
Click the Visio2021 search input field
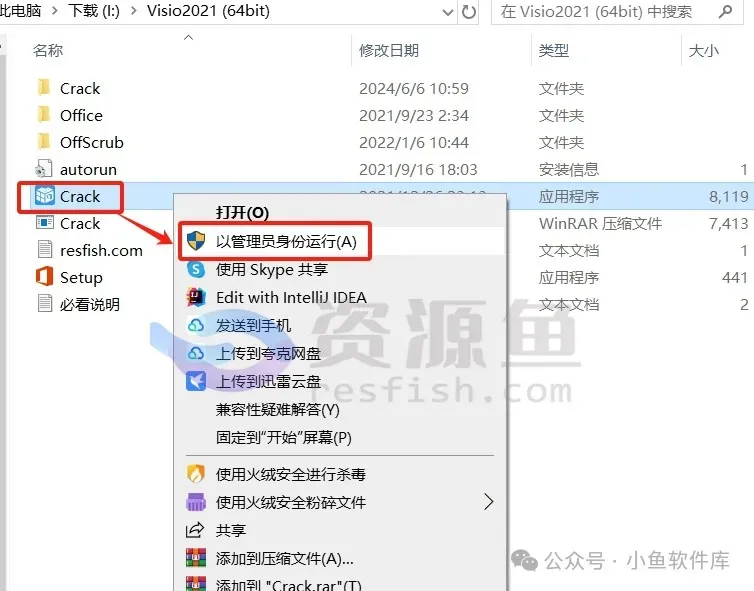pos(617,12)
